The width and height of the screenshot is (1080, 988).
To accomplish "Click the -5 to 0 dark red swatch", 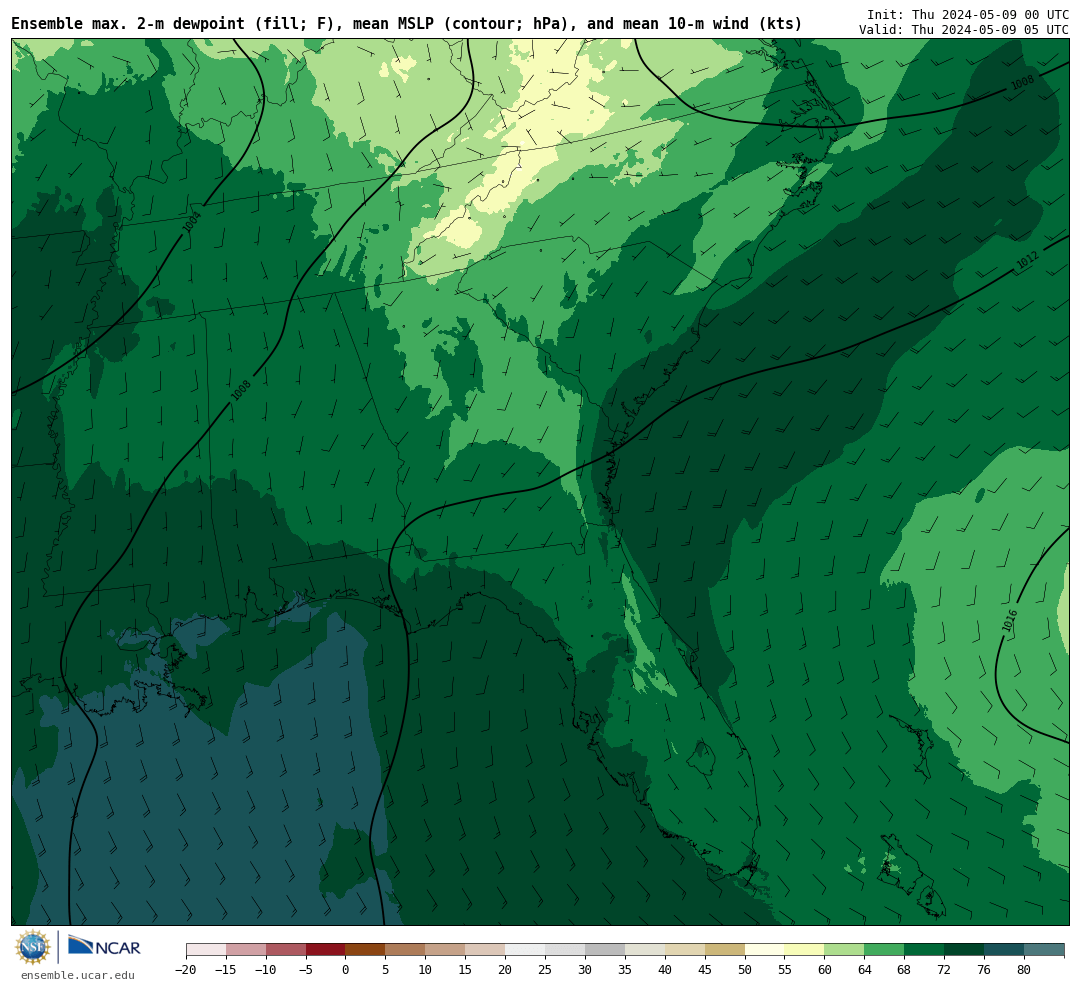I will coord(325,950).
